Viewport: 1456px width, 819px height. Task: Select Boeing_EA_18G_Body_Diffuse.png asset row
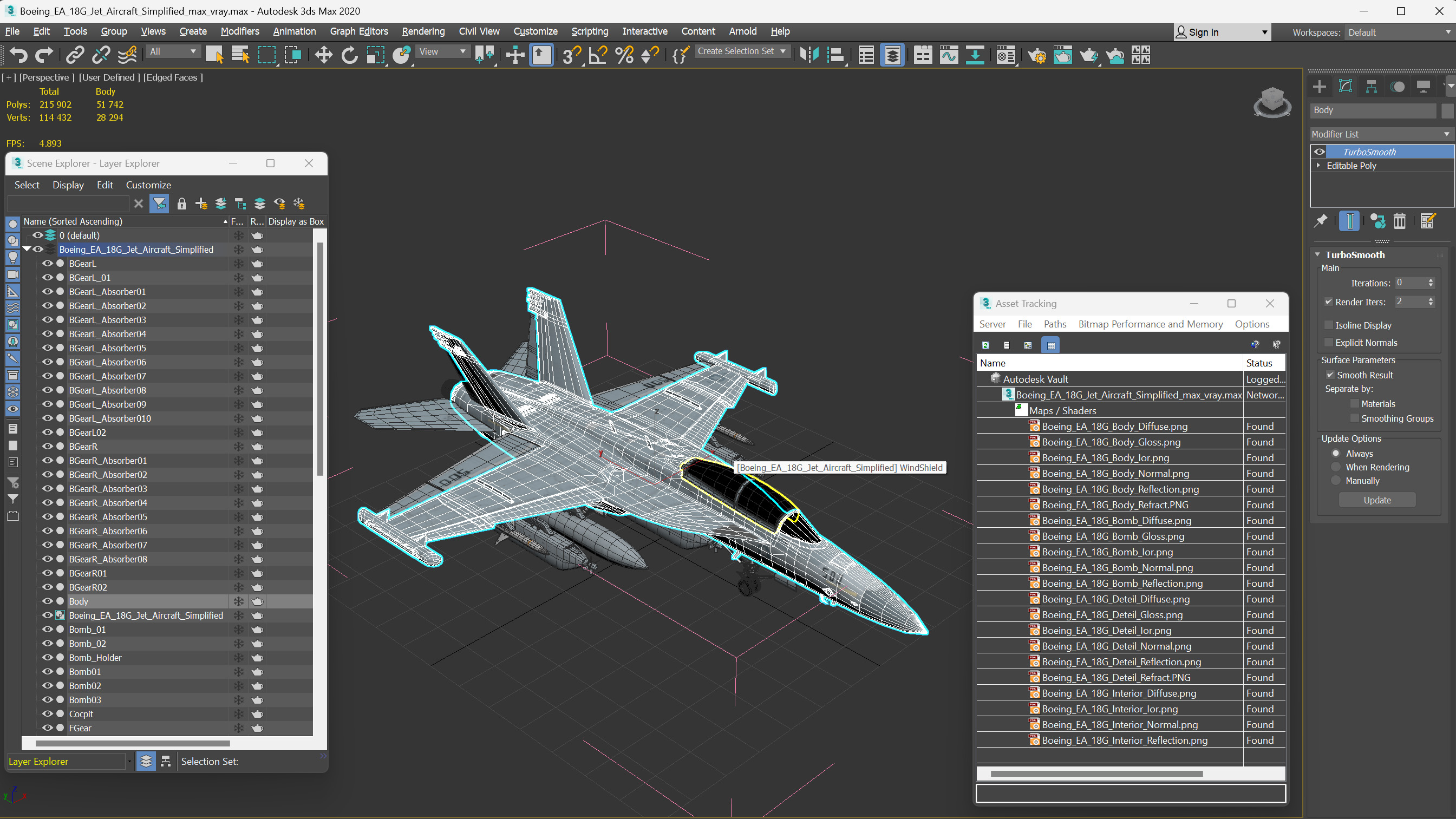click(x=1130, y=426)
